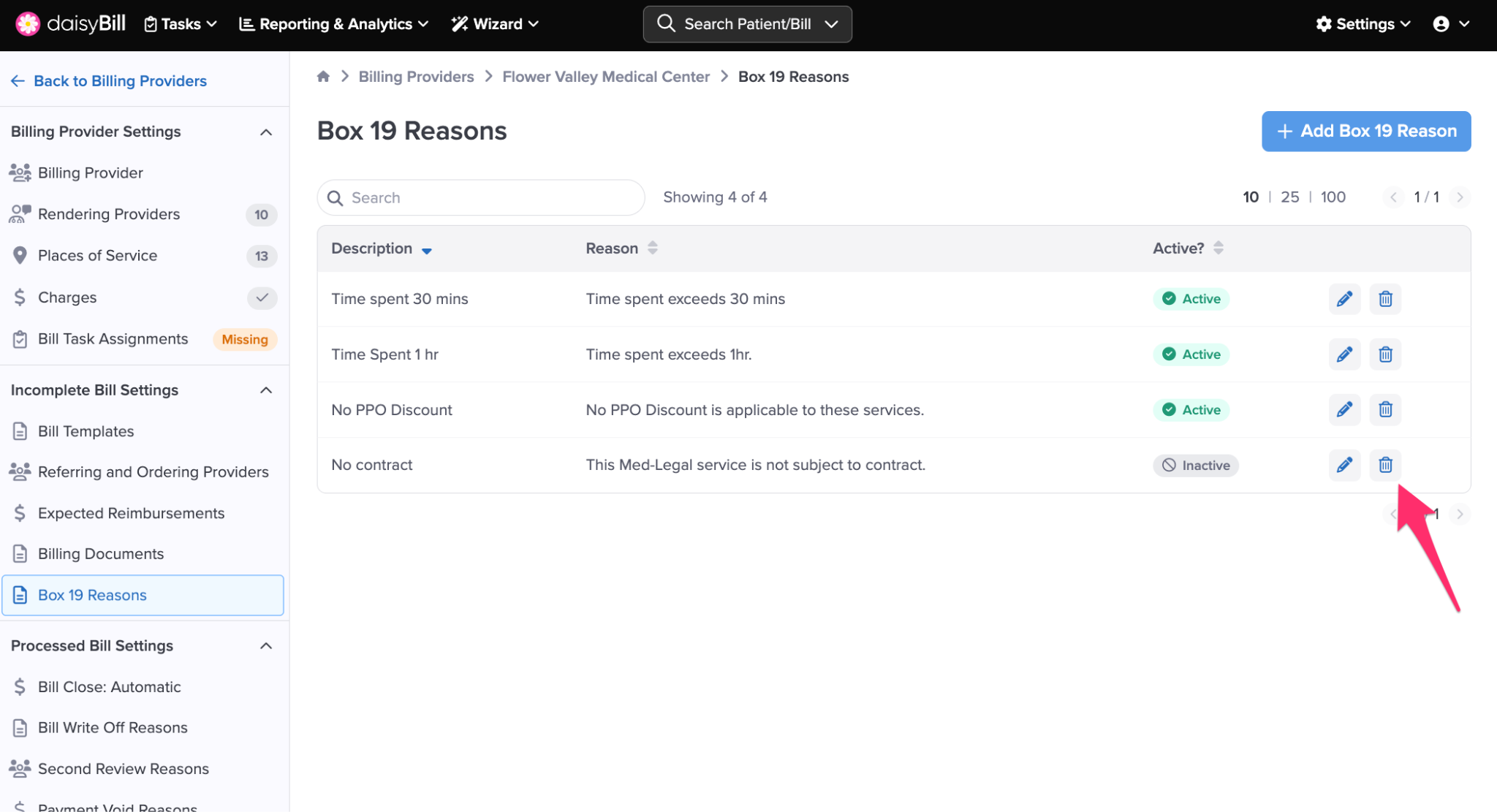This screenshot has width=1497, height=812.
Task: Show 25 results per page
Action: coord(1289,197)
